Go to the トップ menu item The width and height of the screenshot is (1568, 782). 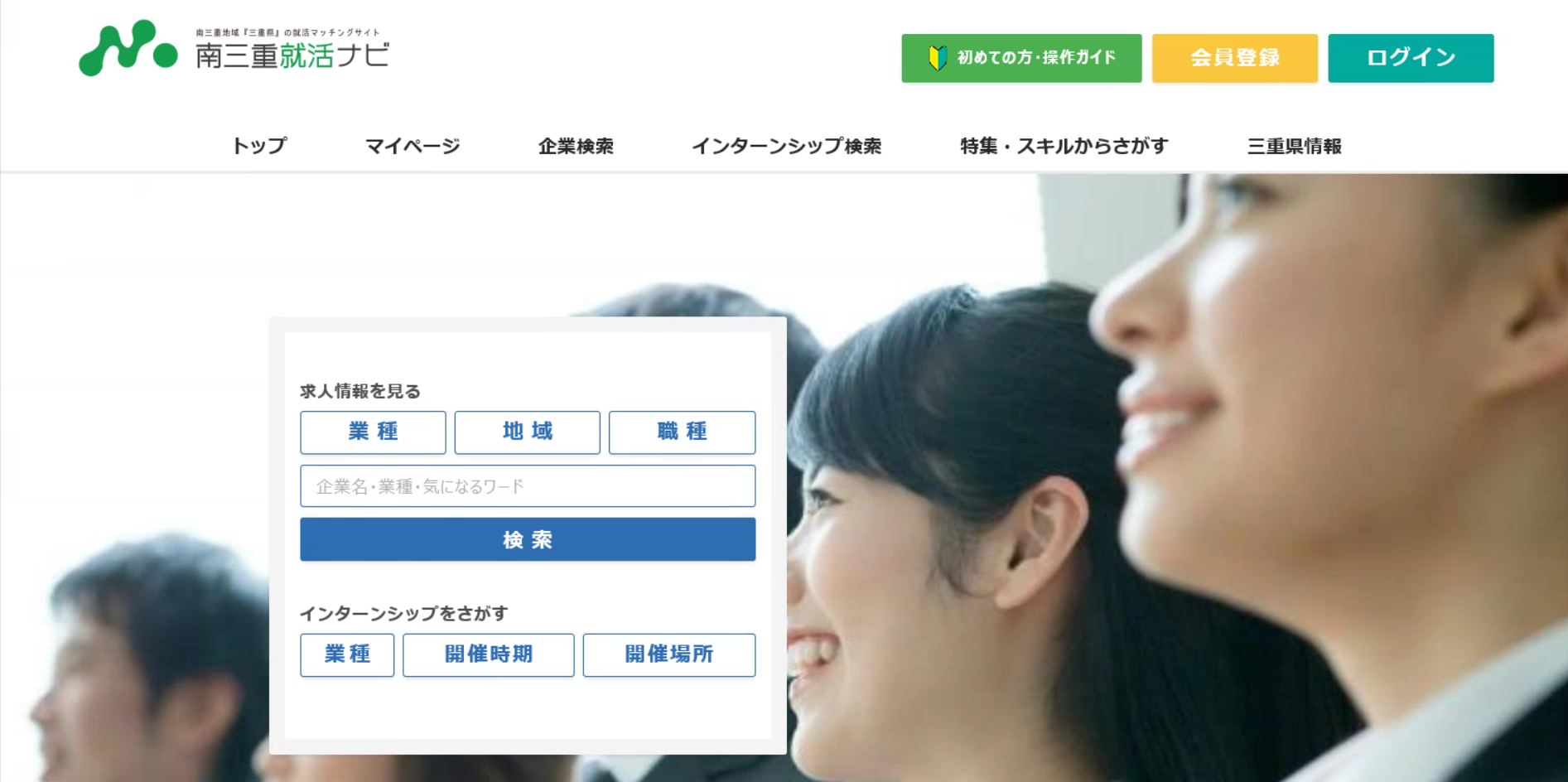click(258, 147)
